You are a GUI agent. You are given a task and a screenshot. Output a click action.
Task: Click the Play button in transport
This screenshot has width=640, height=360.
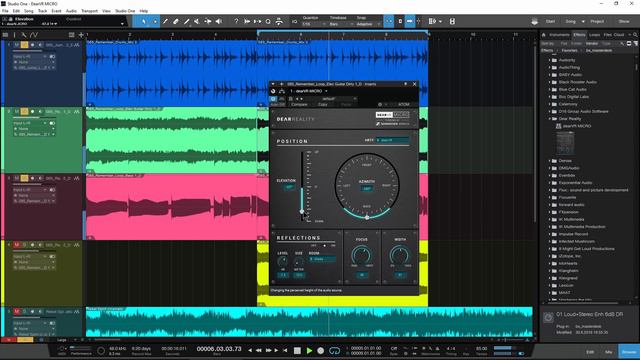point(309,350)
